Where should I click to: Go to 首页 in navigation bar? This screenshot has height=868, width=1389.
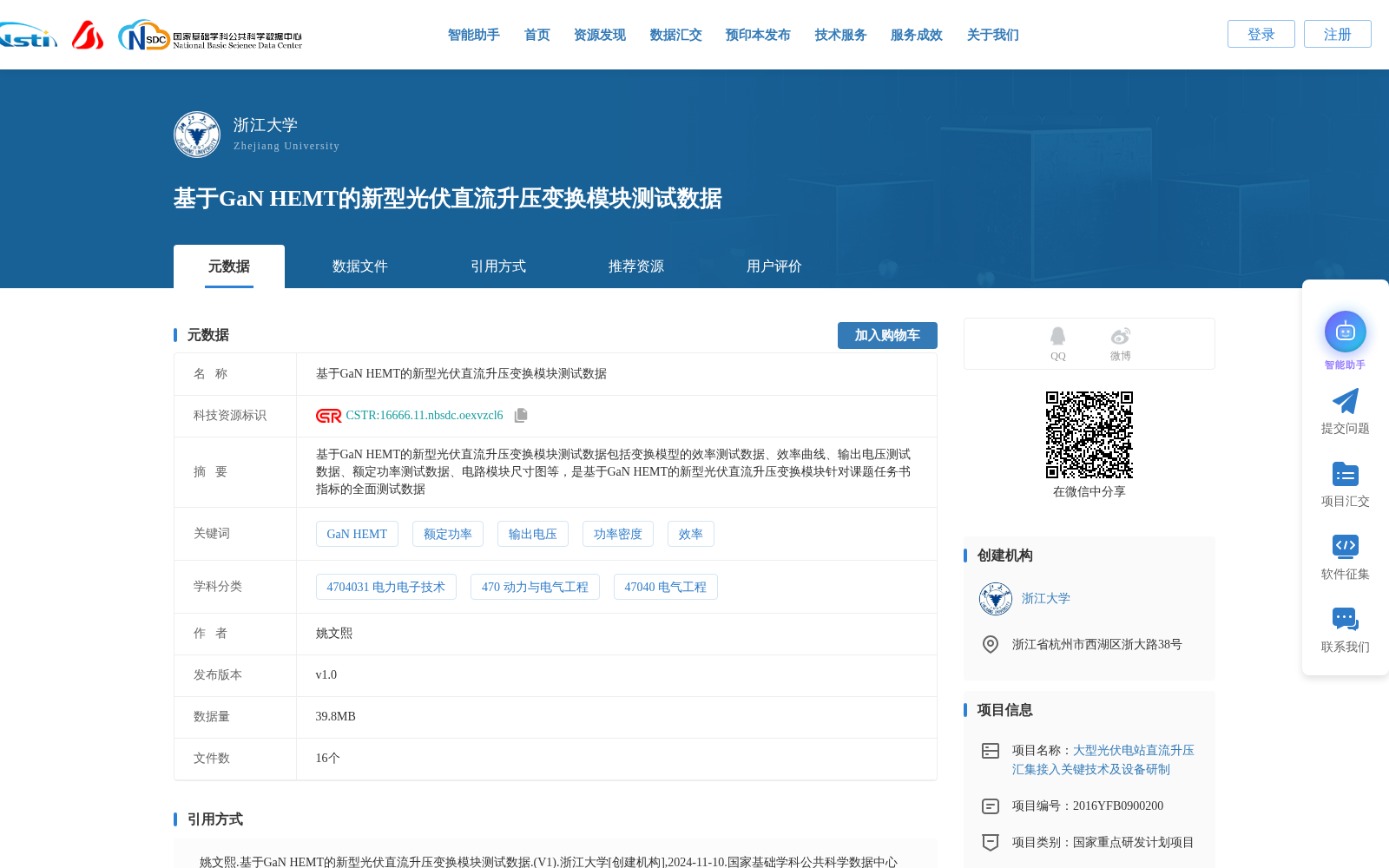[x=537, y=35]
